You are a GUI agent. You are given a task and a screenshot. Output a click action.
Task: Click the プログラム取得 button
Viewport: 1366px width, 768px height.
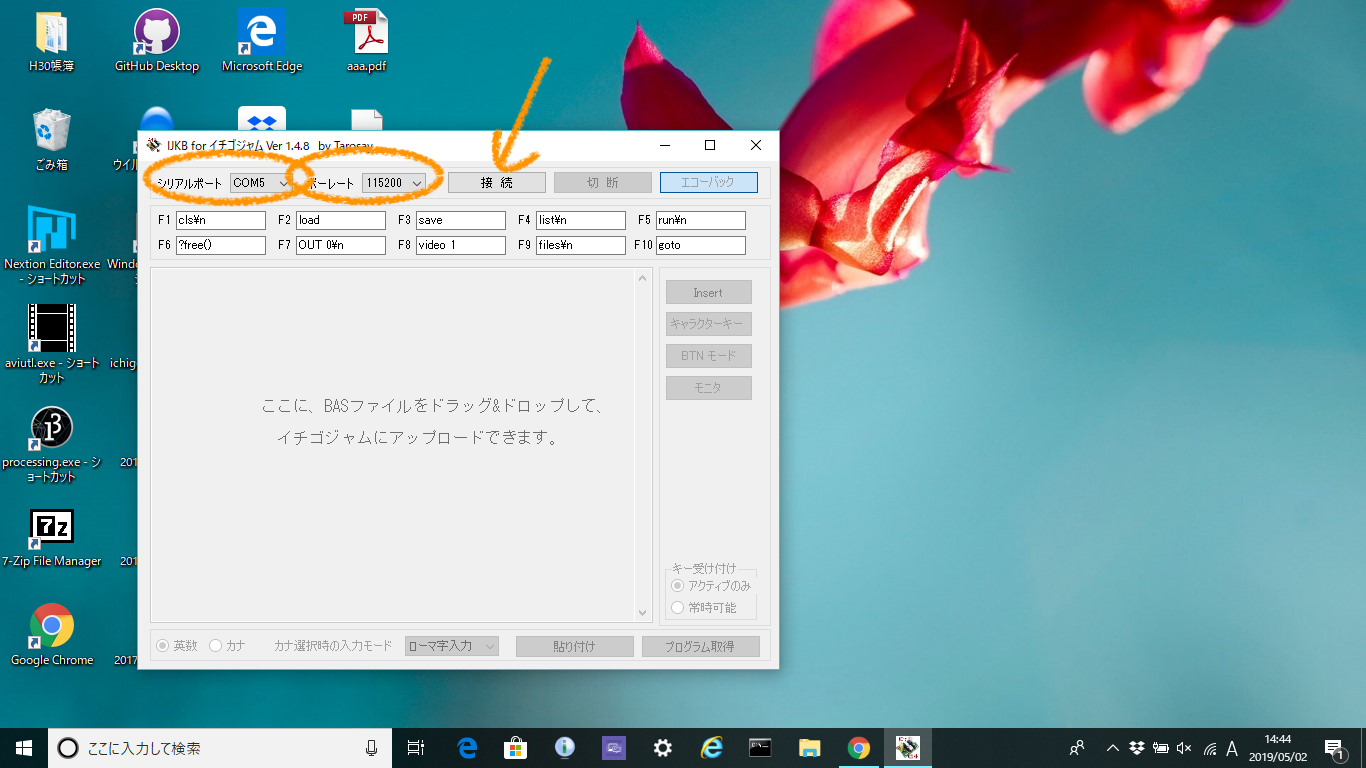point(700,645)
